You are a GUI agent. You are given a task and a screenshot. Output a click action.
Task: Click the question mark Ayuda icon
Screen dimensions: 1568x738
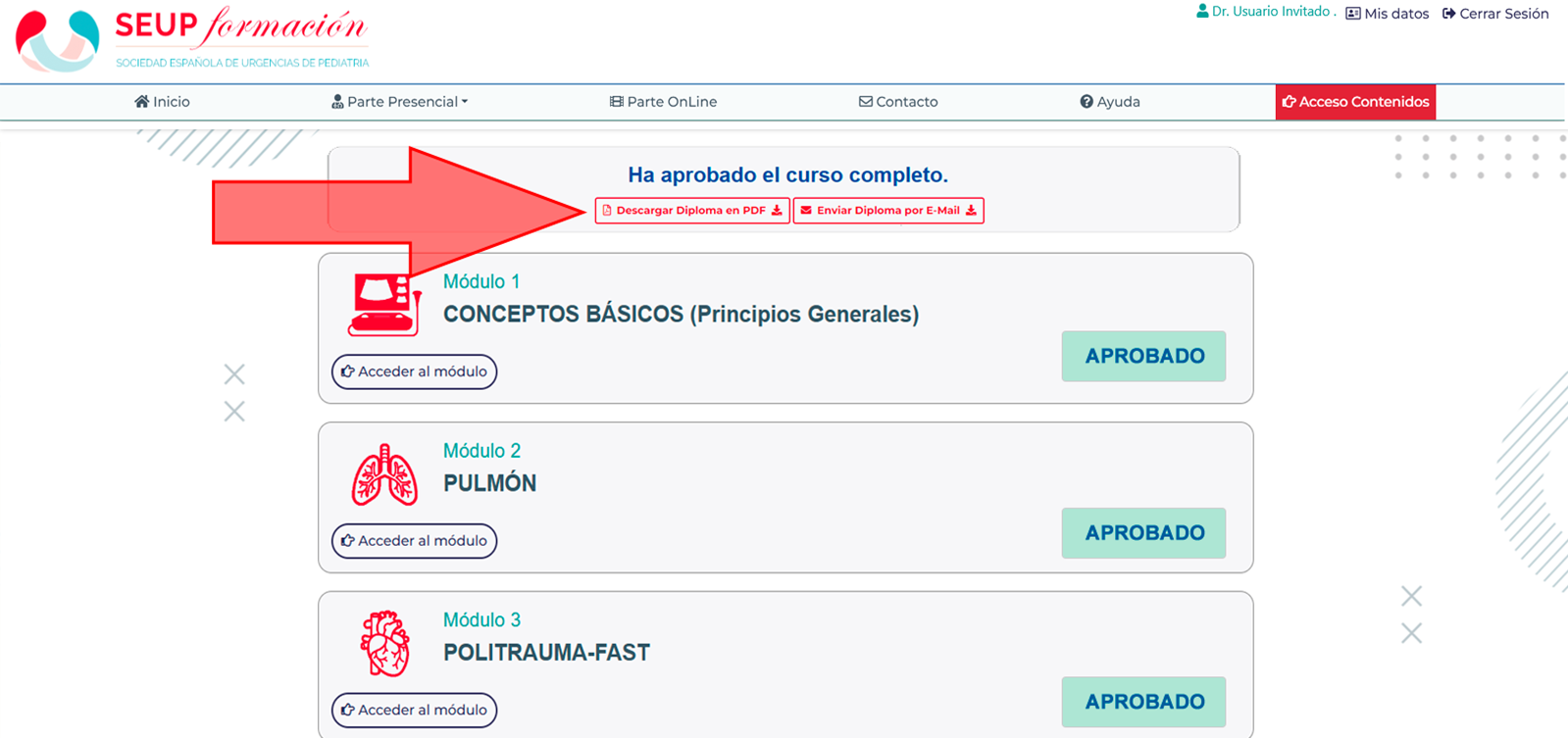click(x=1087, y=102)
